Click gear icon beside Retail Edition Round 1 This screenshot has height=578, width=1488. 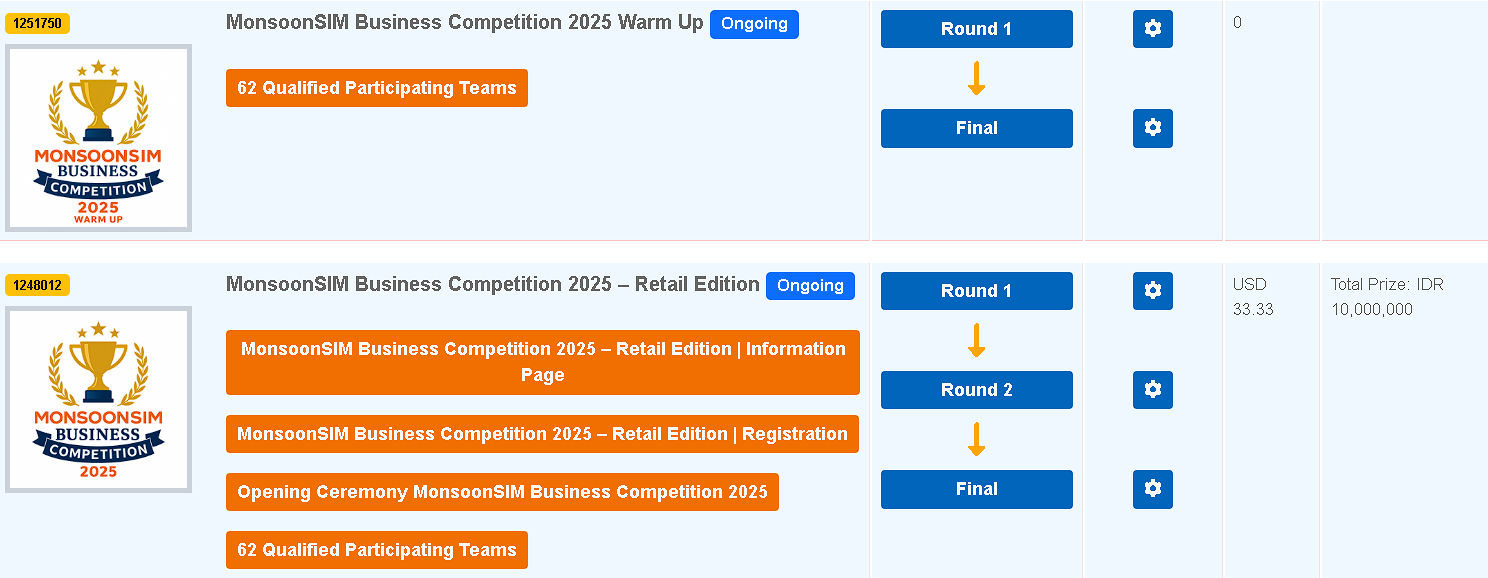tap(1152, 291)
